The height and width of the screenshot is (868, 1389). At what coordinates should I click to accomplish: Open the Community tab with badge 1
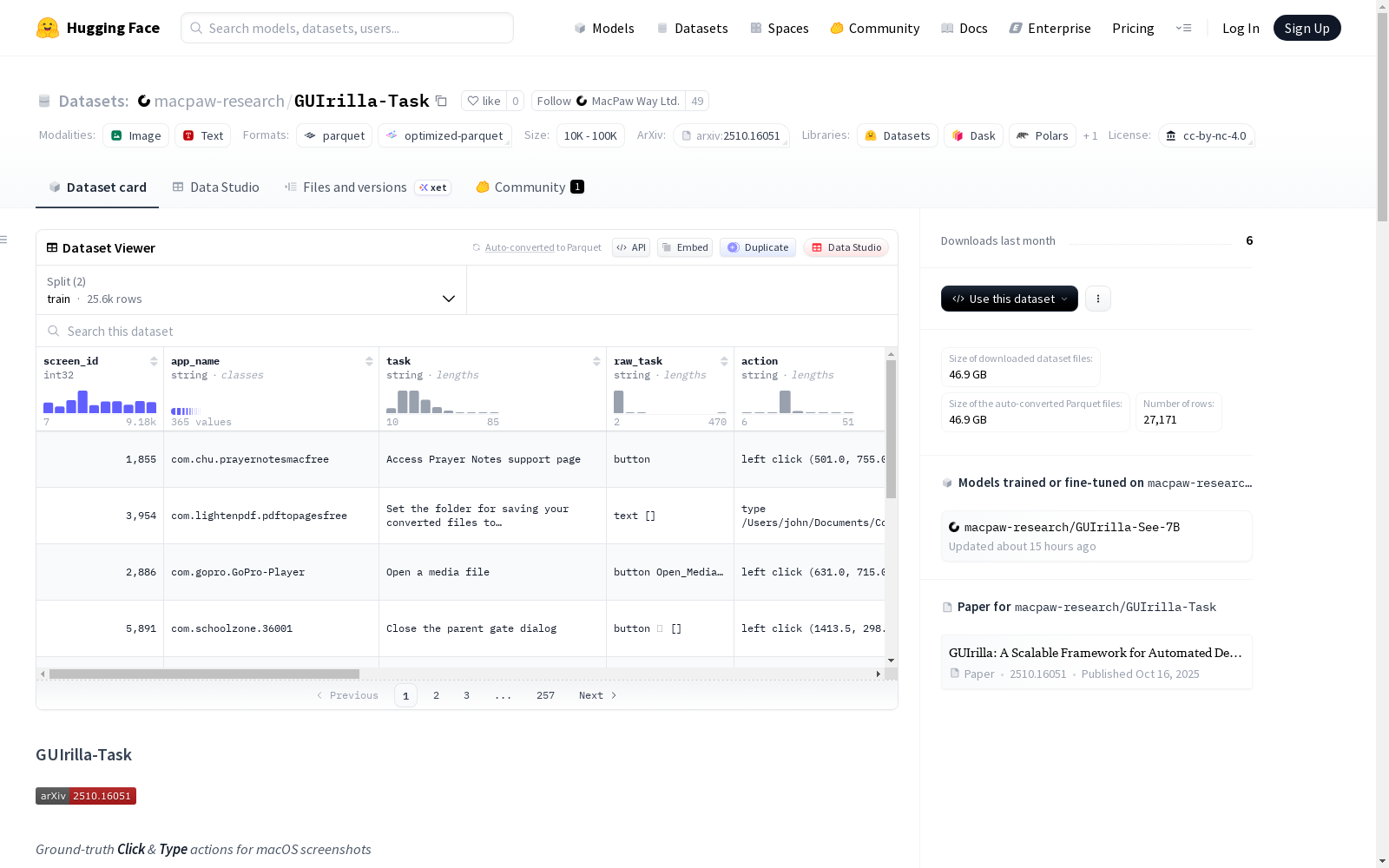coord(530,187)
